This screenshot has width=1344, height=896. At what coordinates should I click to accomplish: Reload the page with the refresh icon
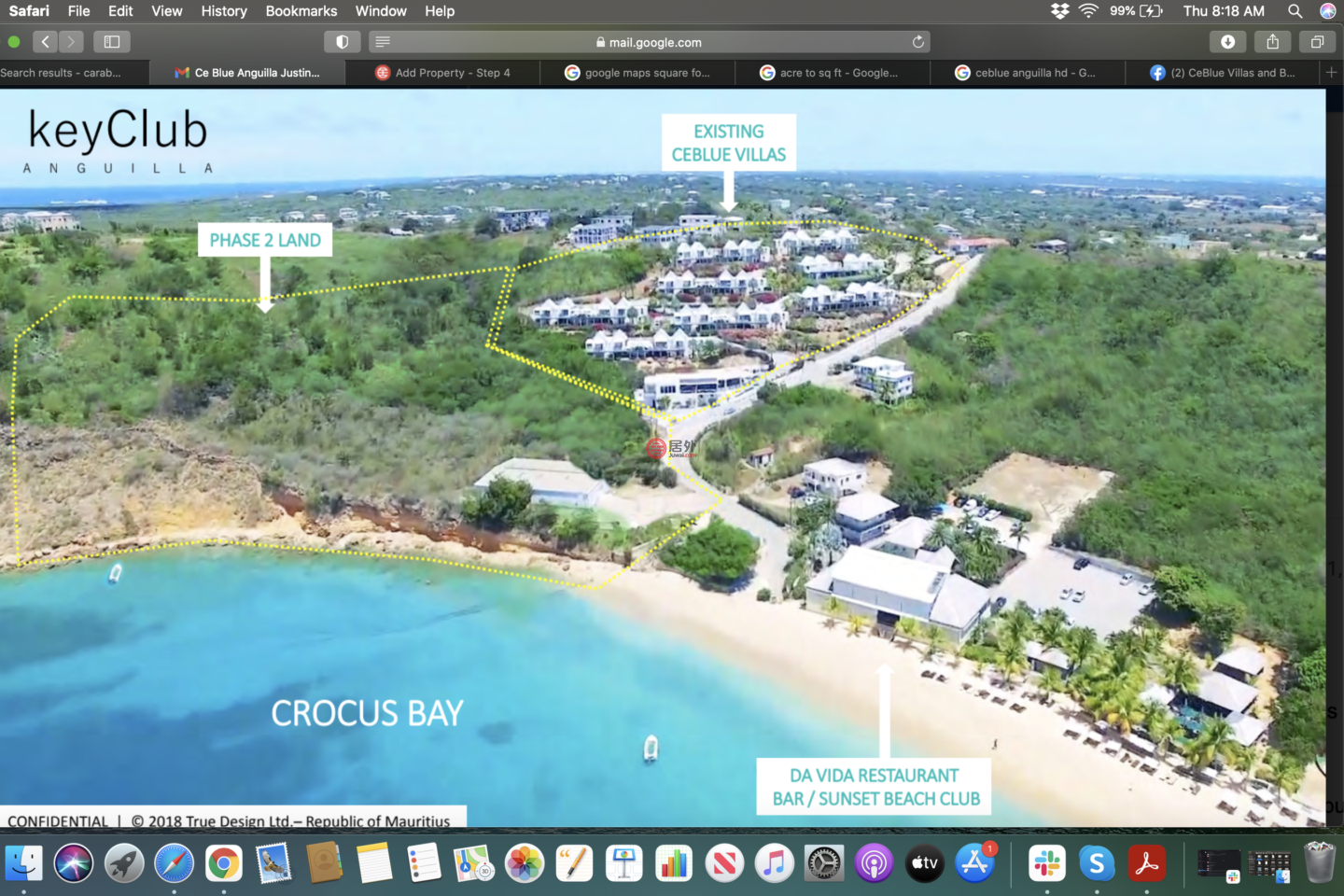click(x=918, y=42)
